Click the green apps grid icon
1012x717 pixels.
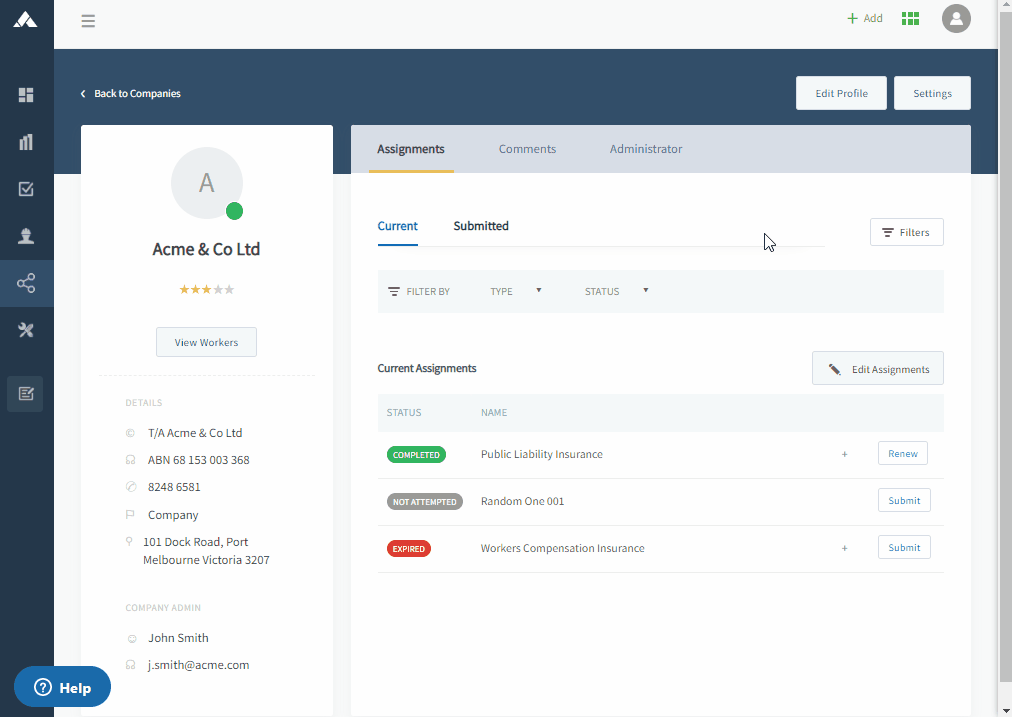(x=910, y=19)
